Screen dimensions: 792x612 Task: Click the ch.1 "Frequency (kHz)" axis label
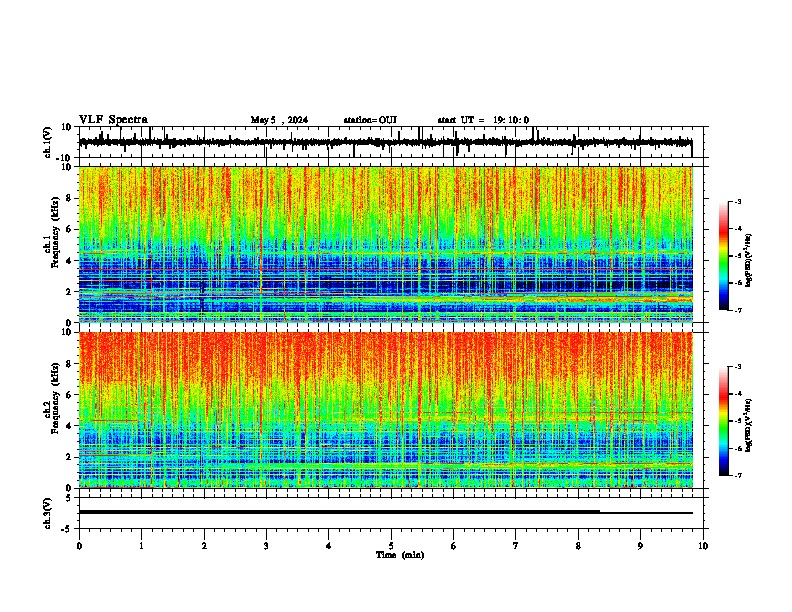[55, 233]
